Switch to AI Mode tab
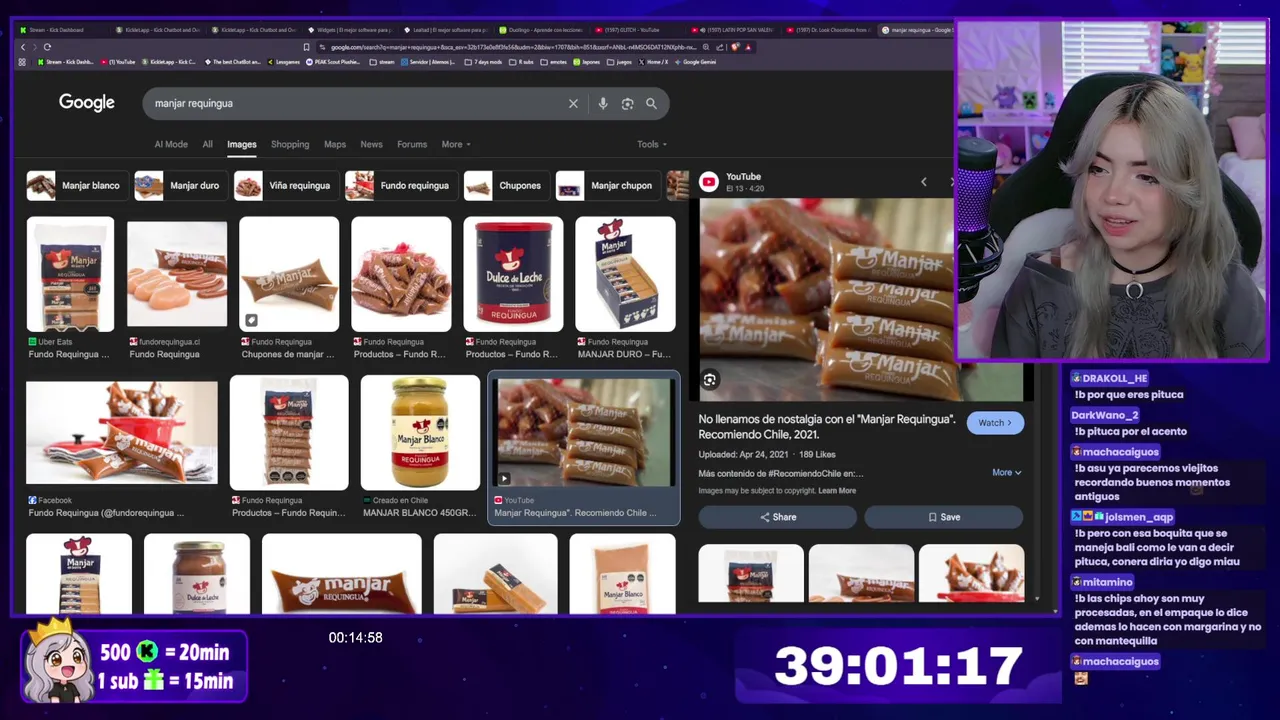1280x720 pixels. (171, 144)
